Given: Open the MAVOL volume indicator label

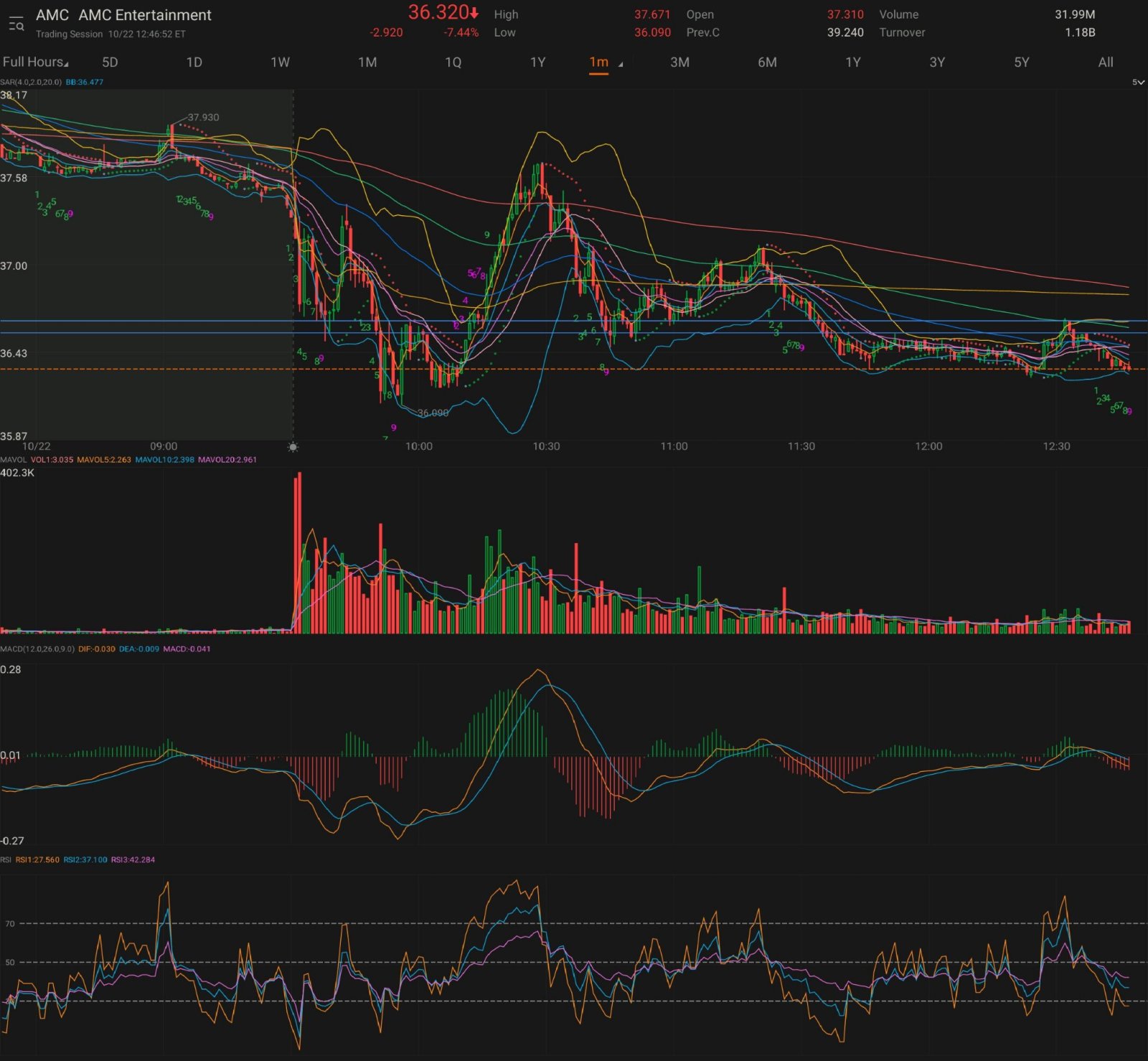Looking at the screenshot, I should click(14, 460).
